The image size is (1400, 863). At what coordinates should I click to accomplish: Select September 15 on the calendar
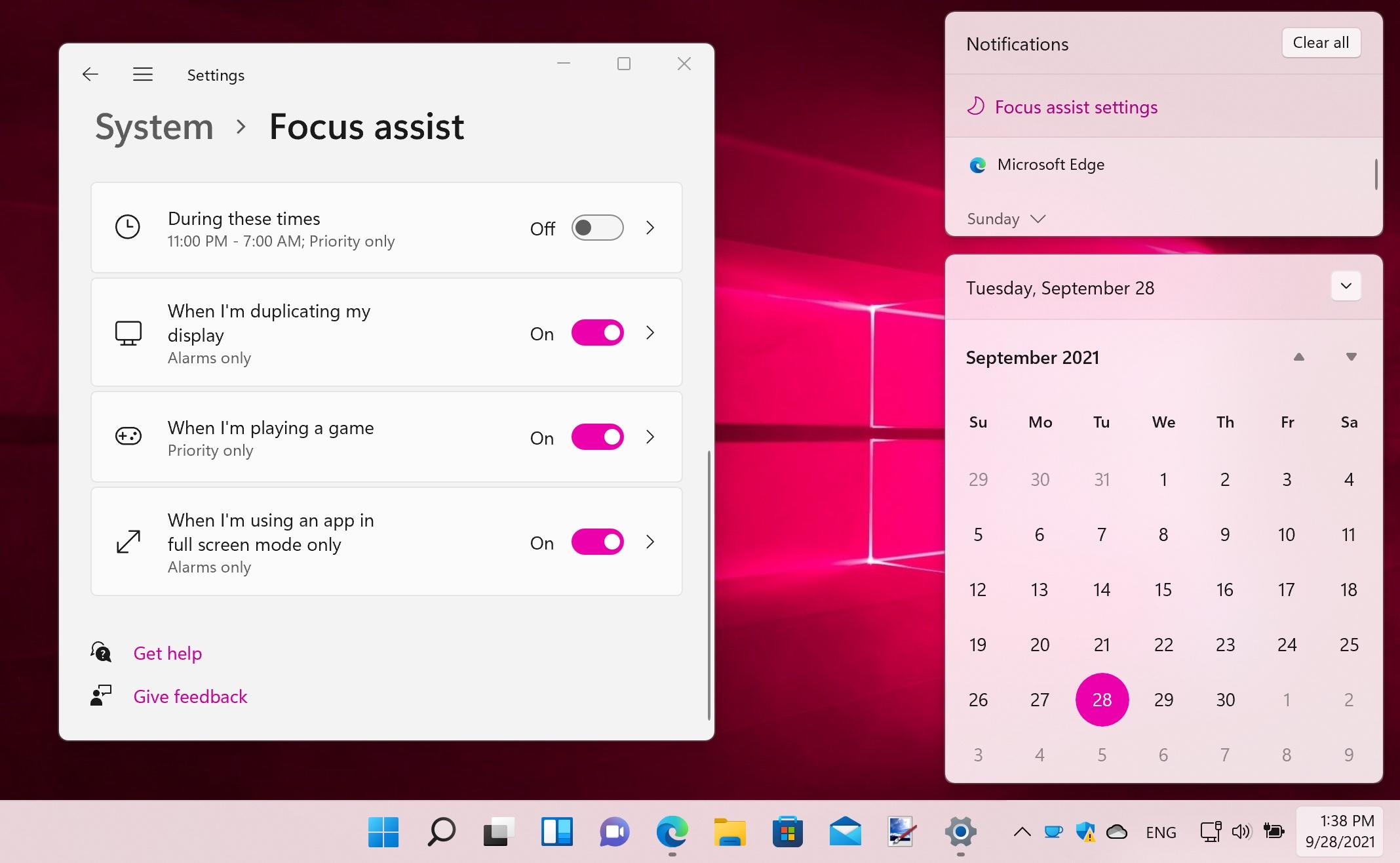click(x=1163, y=590)
